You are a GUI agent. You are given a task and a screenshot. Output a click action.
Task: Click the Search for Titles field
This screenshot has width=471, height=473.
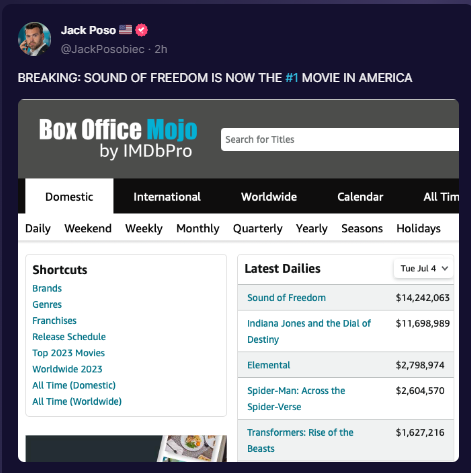point(340,139)
